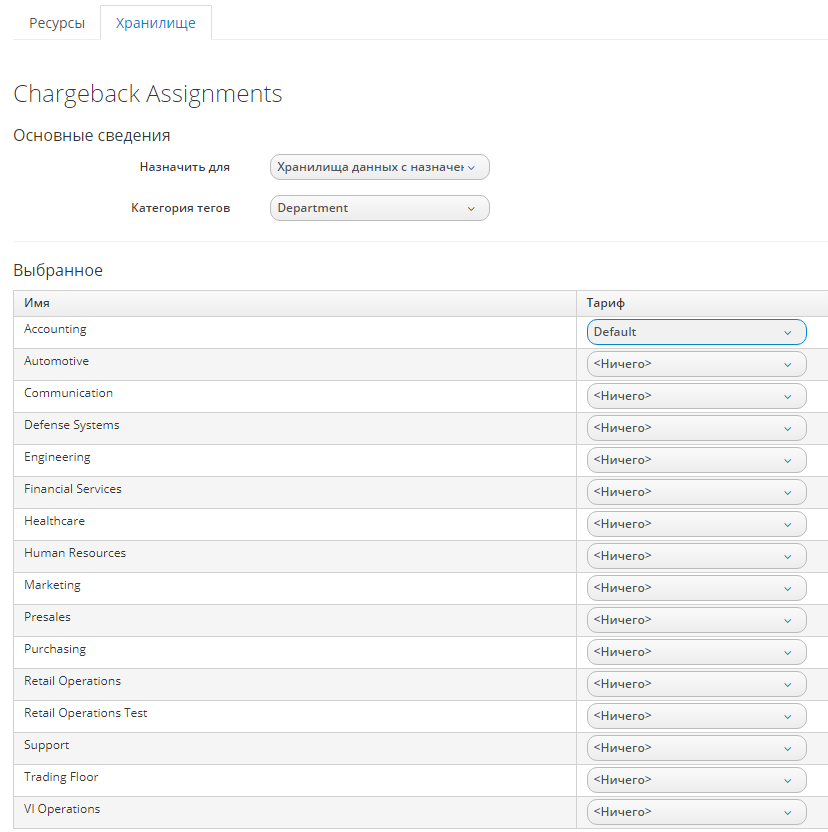
Task: Open the Financial Services rate dropdown
Action: click(696, 492)
